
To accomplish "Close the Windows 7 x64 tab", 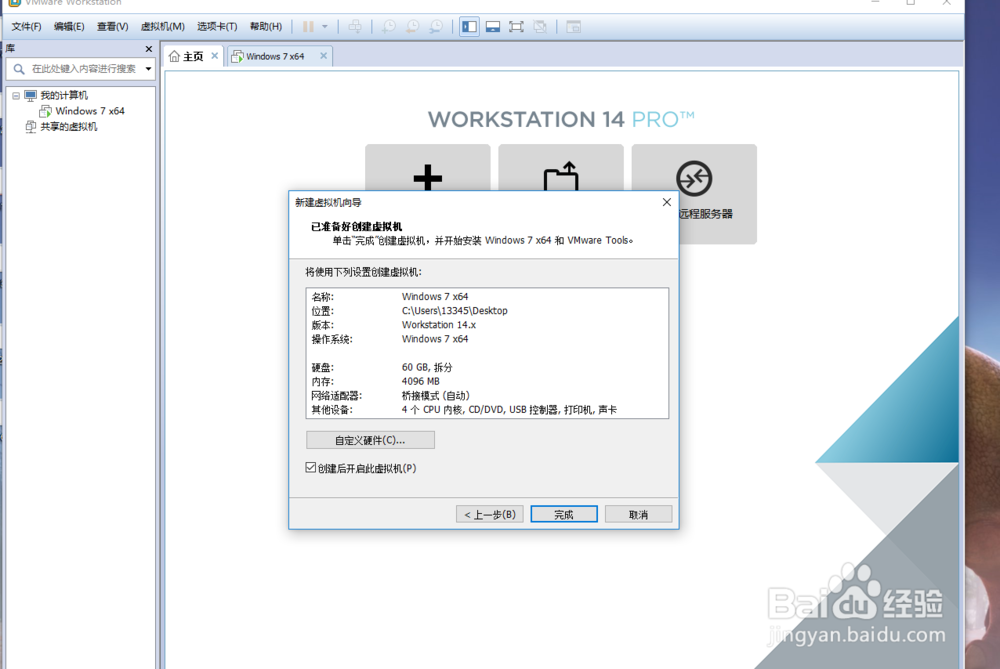I will tap(323, 56).
